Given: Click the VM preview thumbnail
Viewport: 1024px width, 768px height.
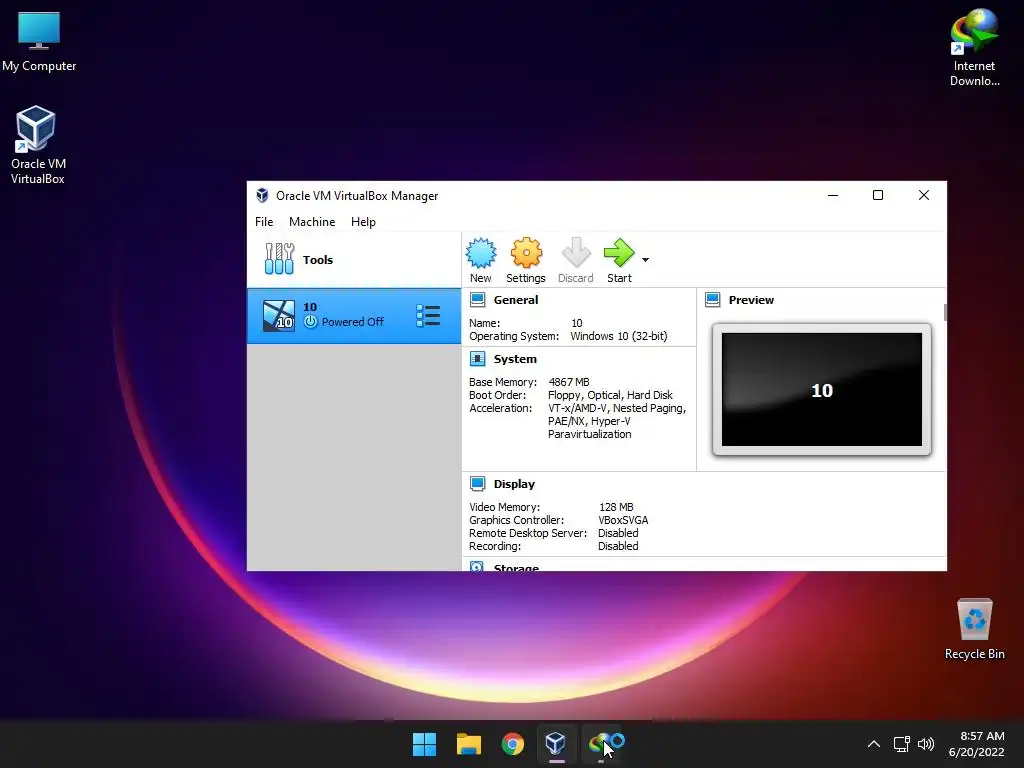Looking at the screenshot, I should coord(822,389).
